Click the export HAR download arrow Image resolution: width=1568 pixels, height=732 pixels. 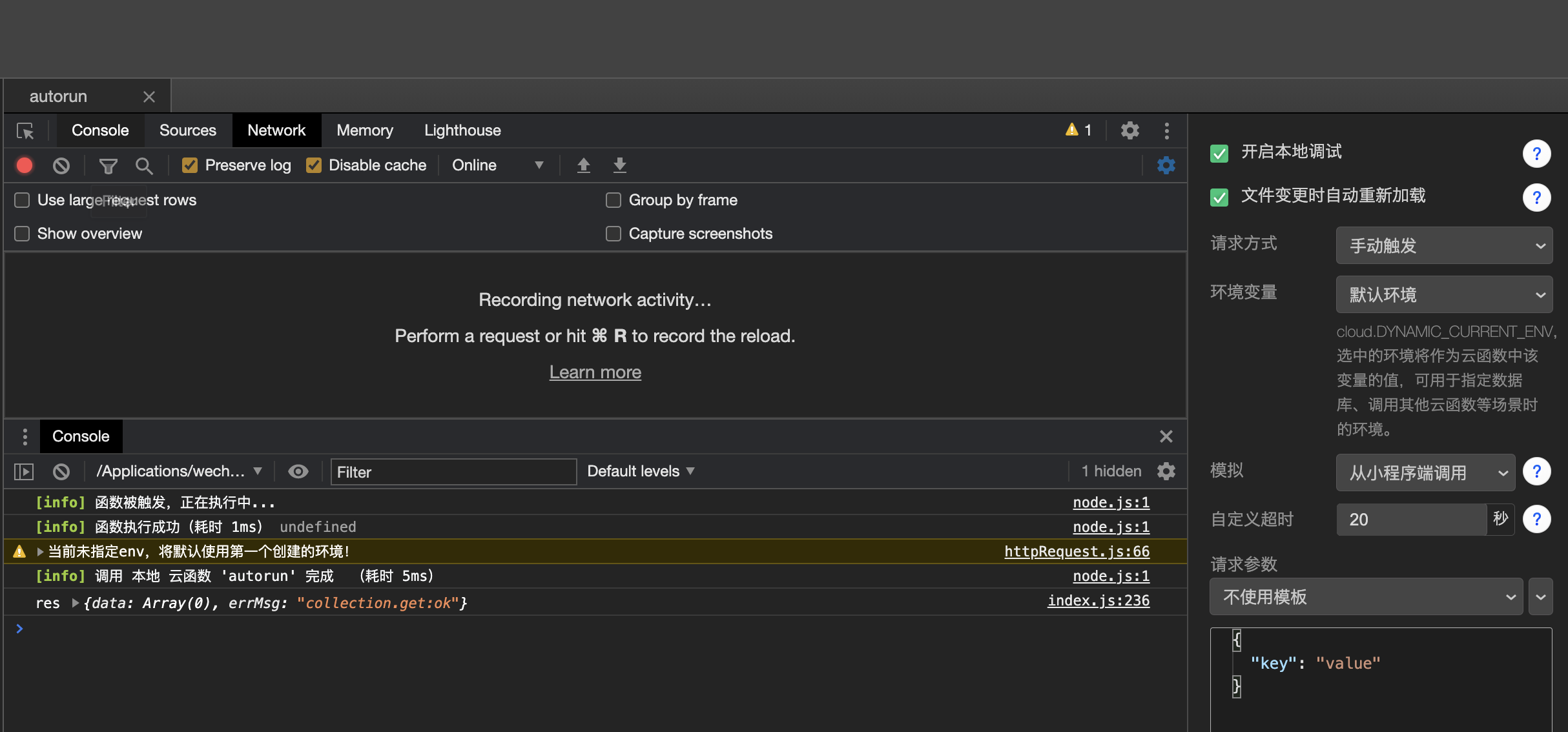click(619, 165)
